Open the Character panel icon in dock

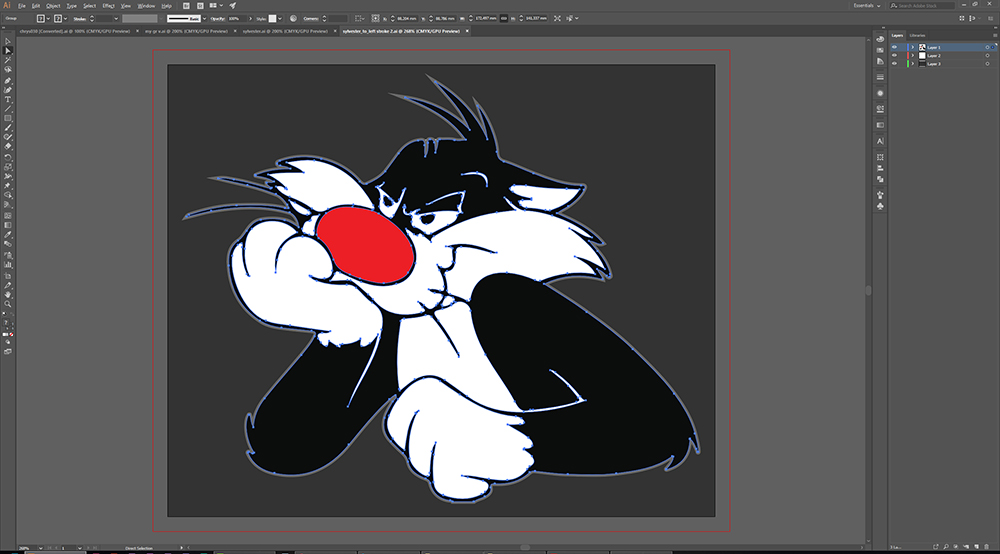coord(880,141)
